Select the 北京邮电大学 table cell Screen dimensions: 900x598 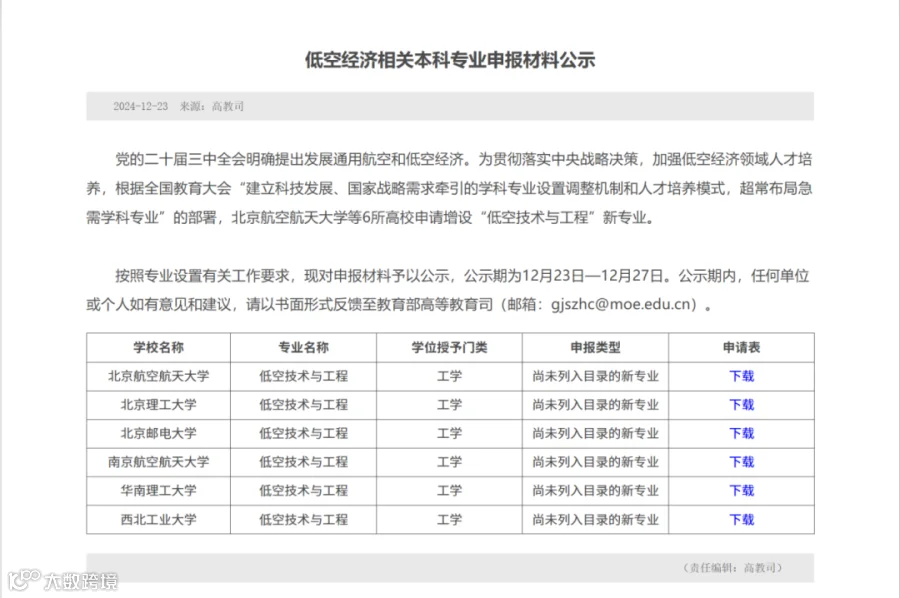click(x=158, y=434)
